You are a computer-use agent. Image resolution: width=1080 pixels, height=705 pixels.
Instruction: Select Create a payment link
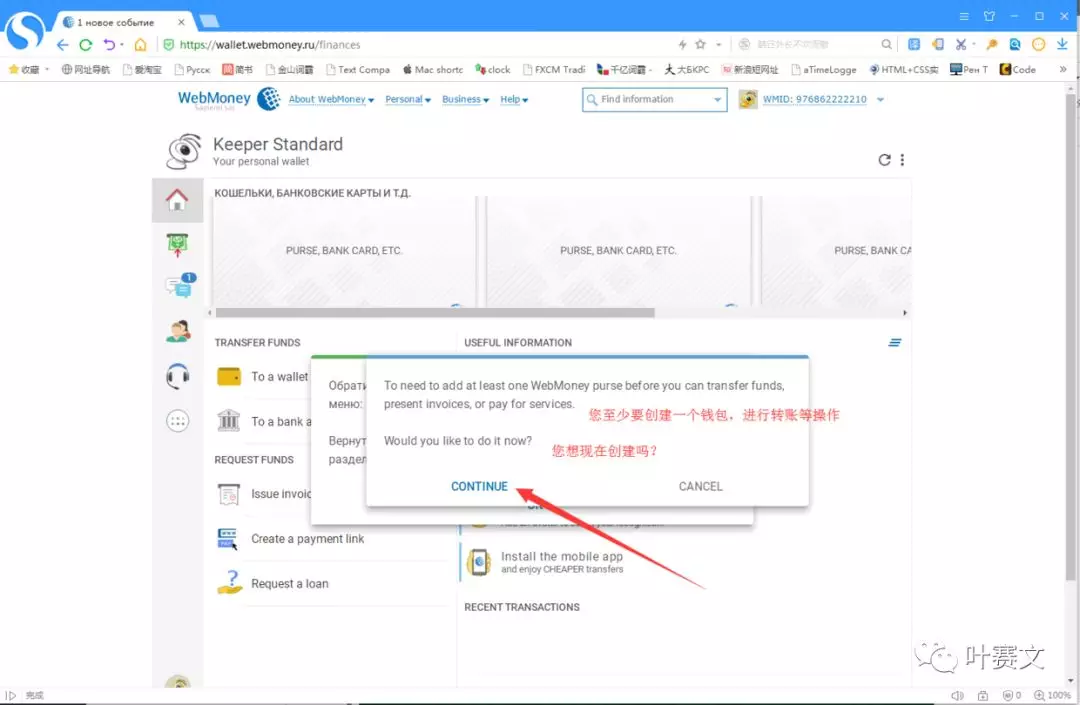[x=307, y=539]
